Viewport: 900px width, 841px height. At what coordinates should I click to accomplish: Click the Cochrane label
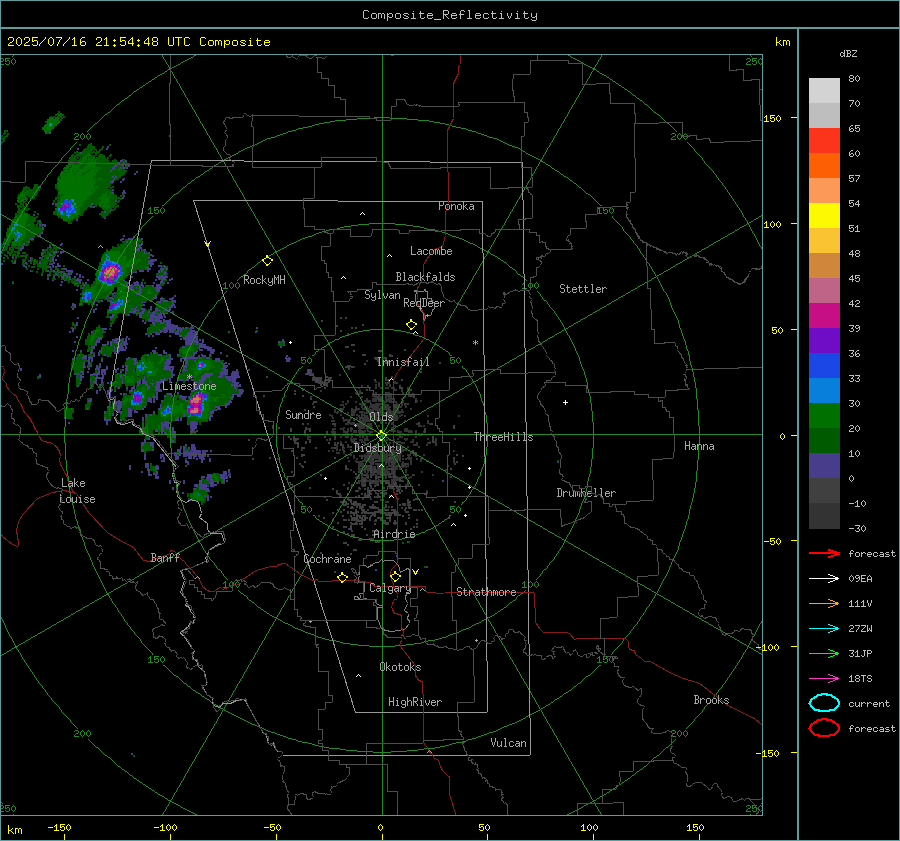327,559
